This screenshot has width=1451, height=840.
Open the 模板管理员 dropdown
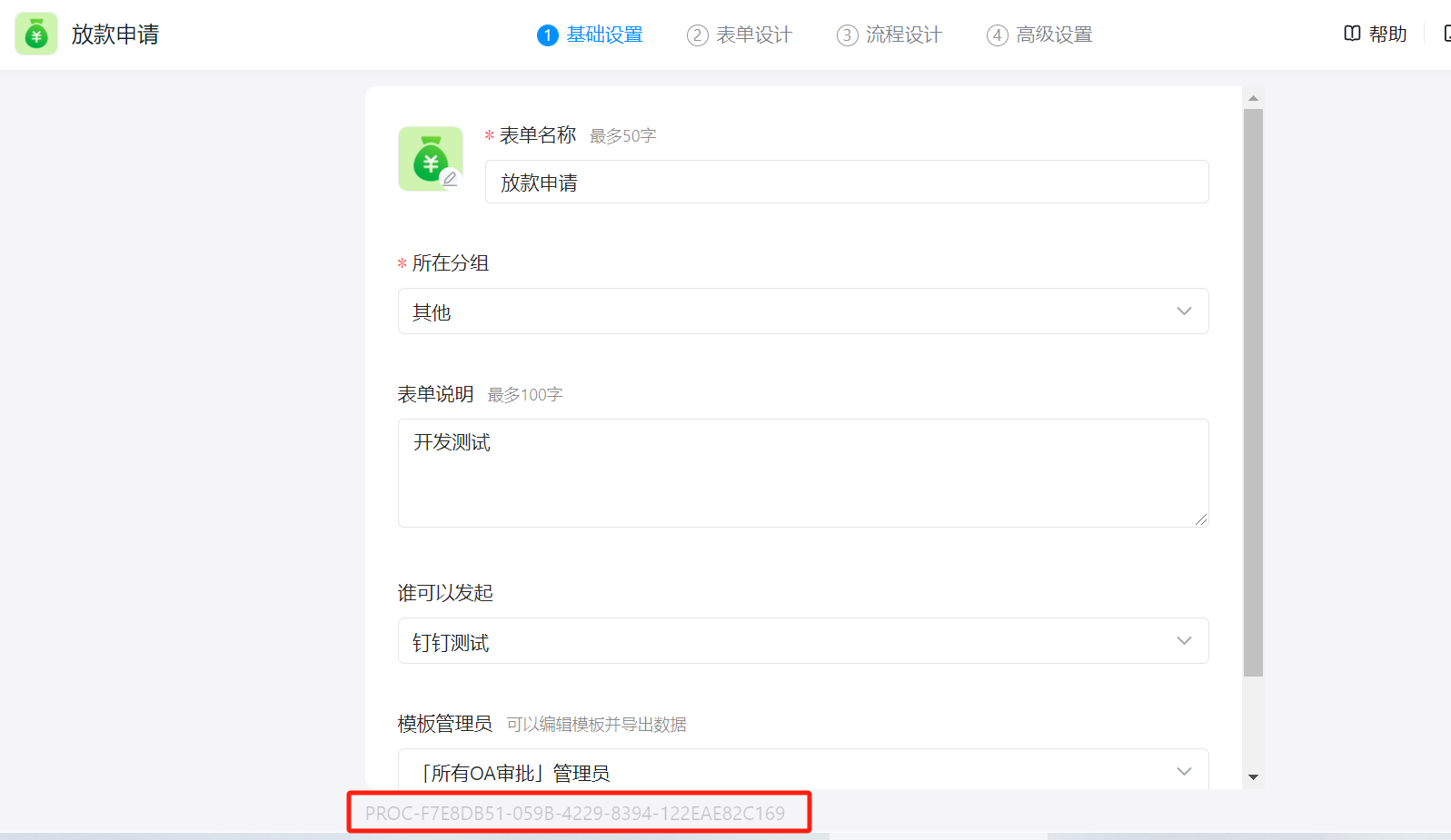[803, 769]
